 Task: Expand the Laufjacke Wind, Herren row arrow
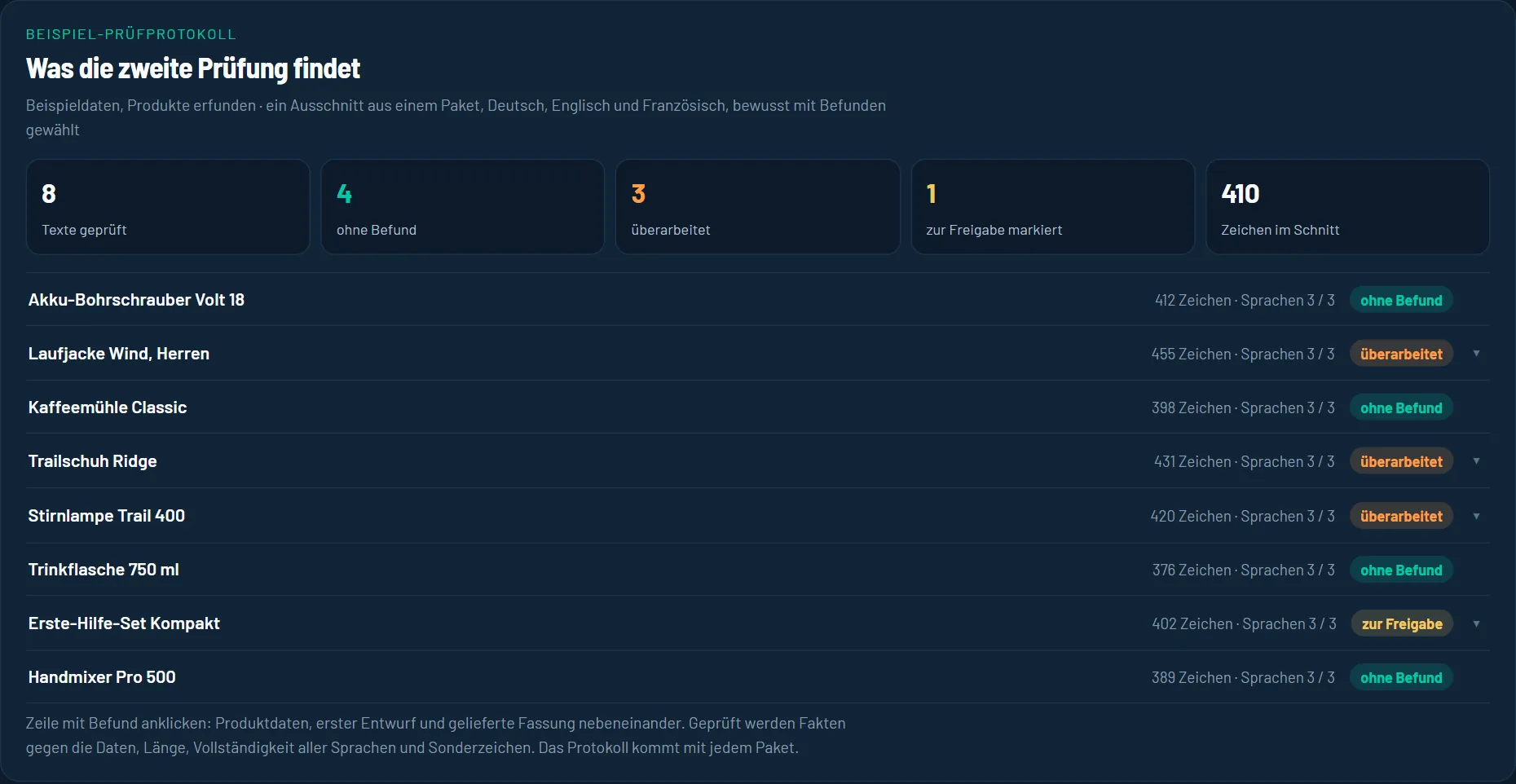point(1476,354)
